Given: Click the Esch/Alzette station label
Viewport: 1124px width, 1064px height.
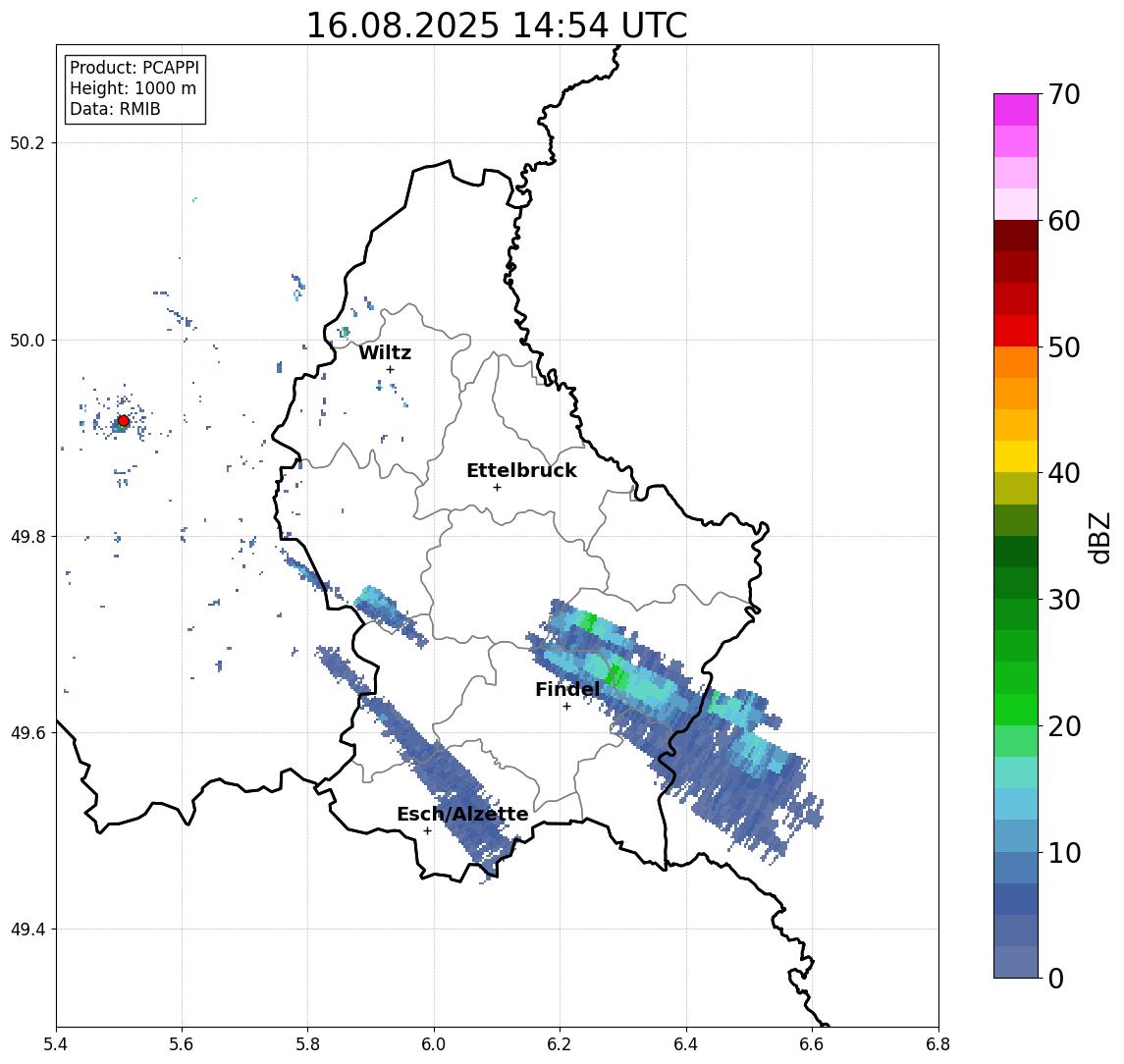Looking at the screenshot, I should 462,815.
